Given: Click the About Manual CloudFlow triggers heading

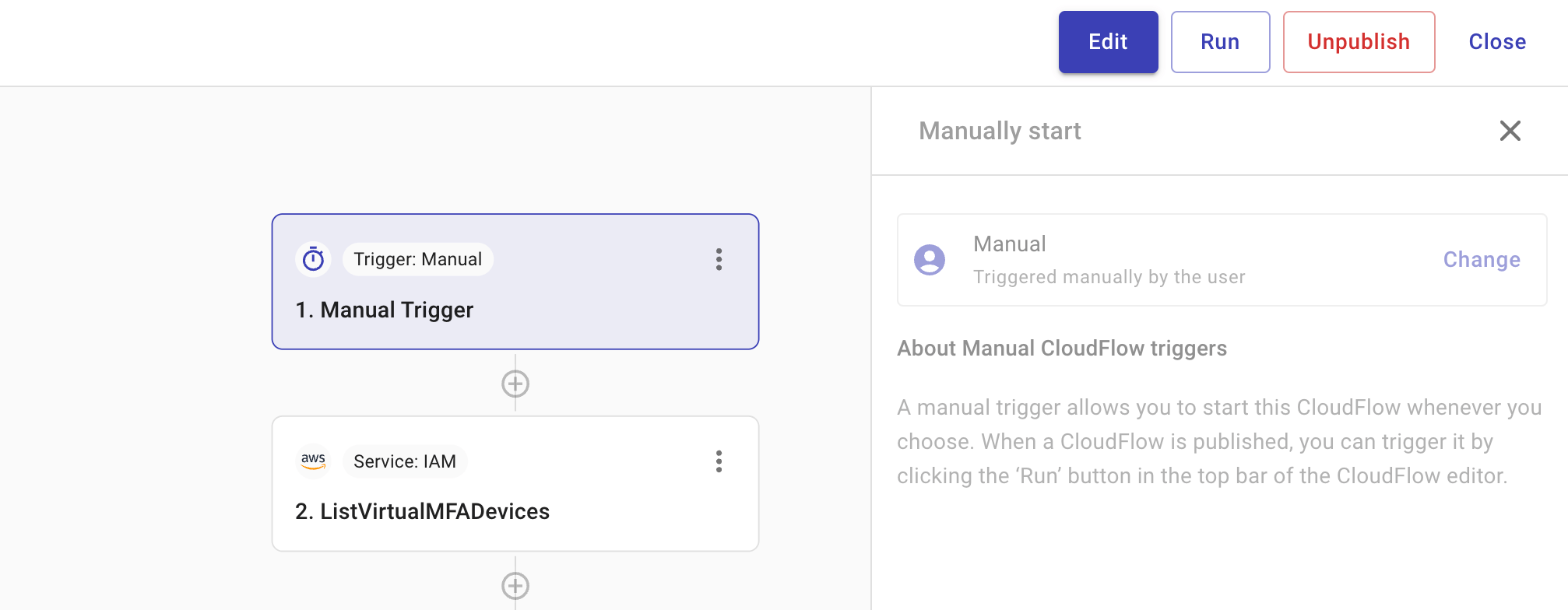Looking at the screenshot, I should (1062, 348).
